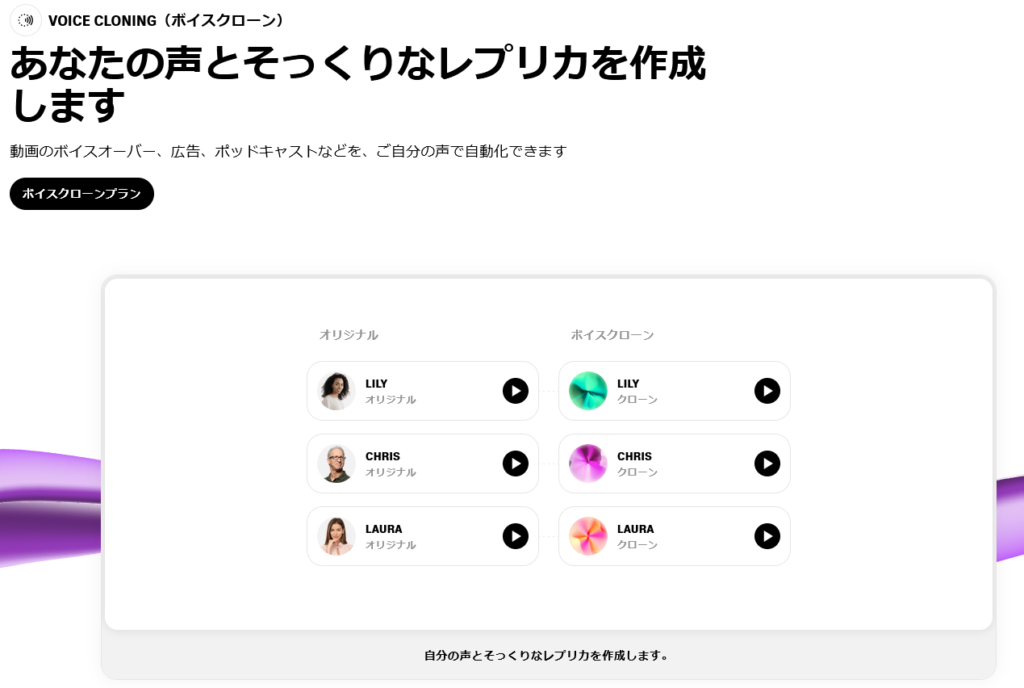
Task: Click the VOICE CLONING（ボイスクローン） label
Action: point(167,20)
